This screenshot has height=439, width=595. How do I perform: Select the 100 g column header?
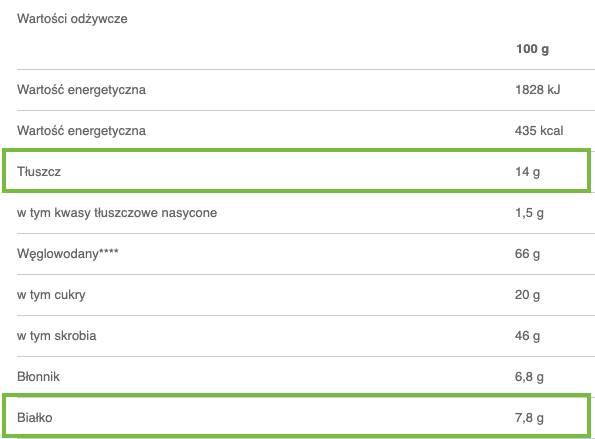[x=532, y=49]
